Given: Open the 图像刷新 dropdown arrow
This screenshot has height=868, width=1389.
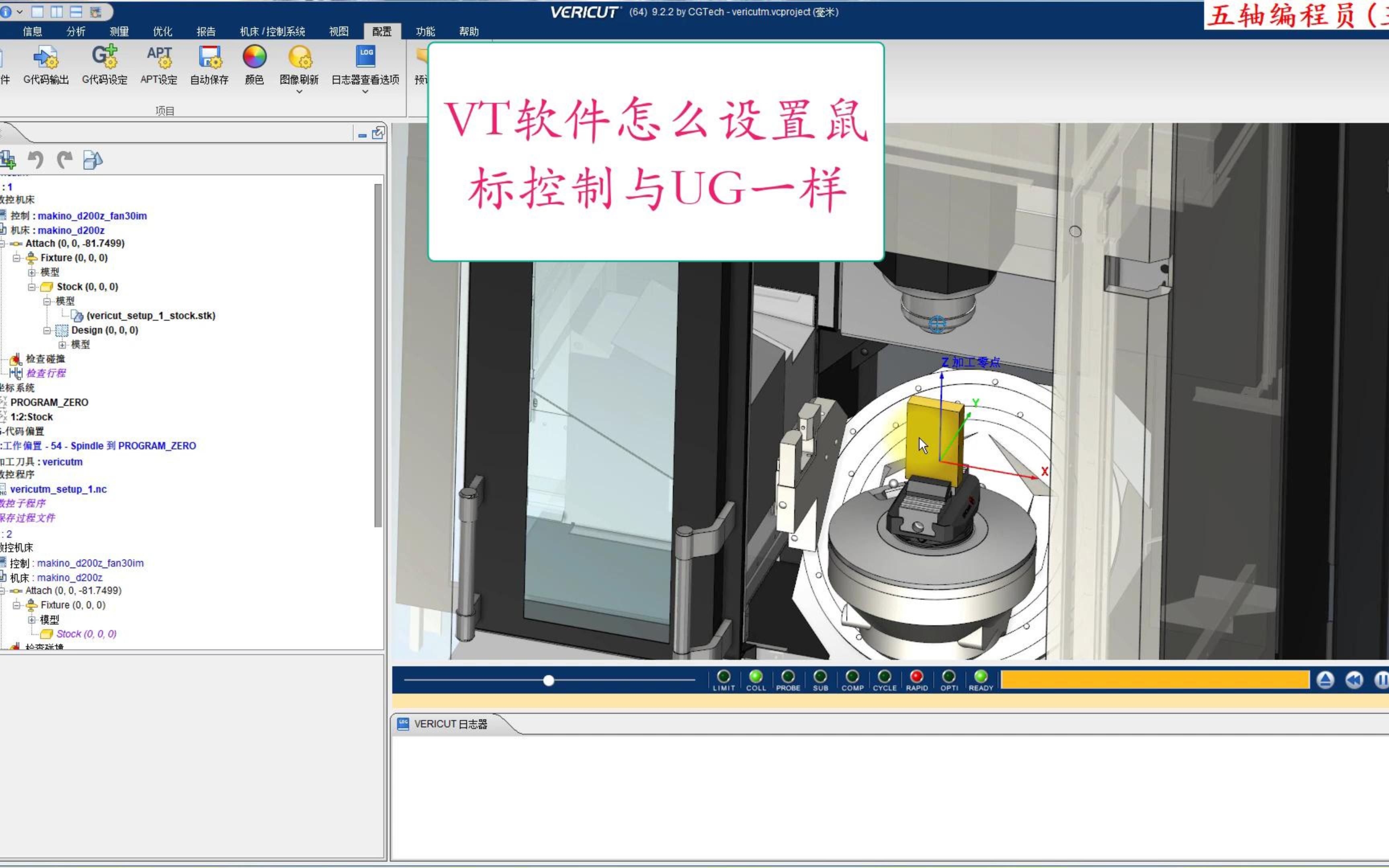Looking at the screenshot, I should coord(299,92).
